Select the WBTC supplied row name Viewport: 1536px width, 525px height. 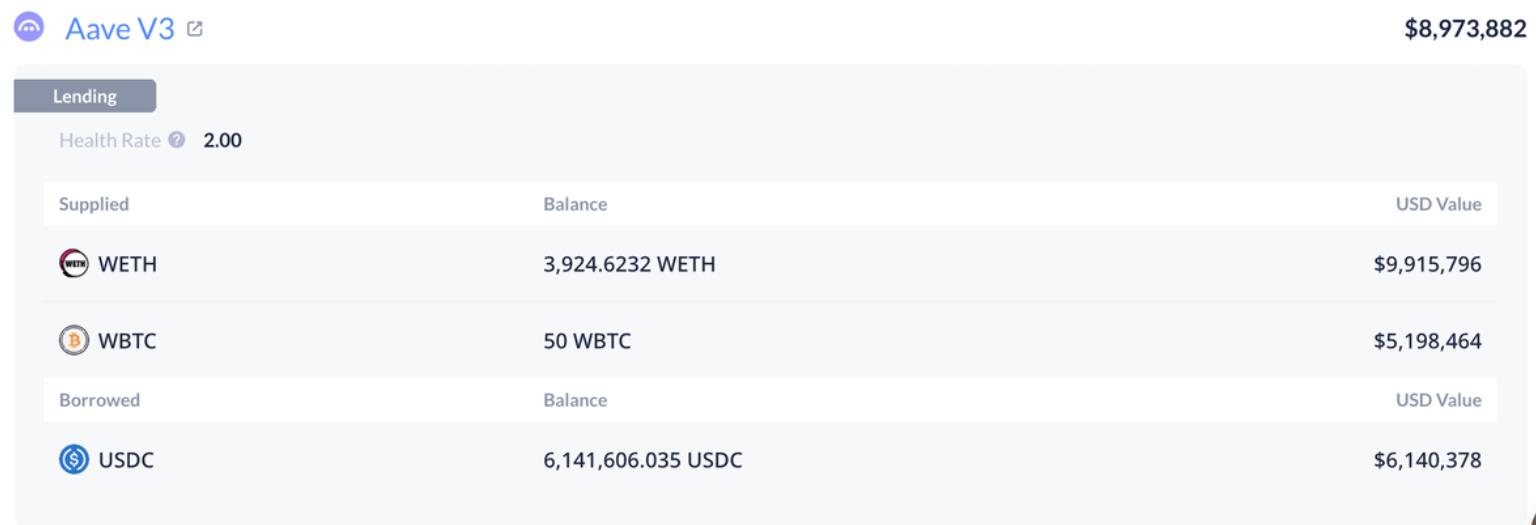(127, 341)
